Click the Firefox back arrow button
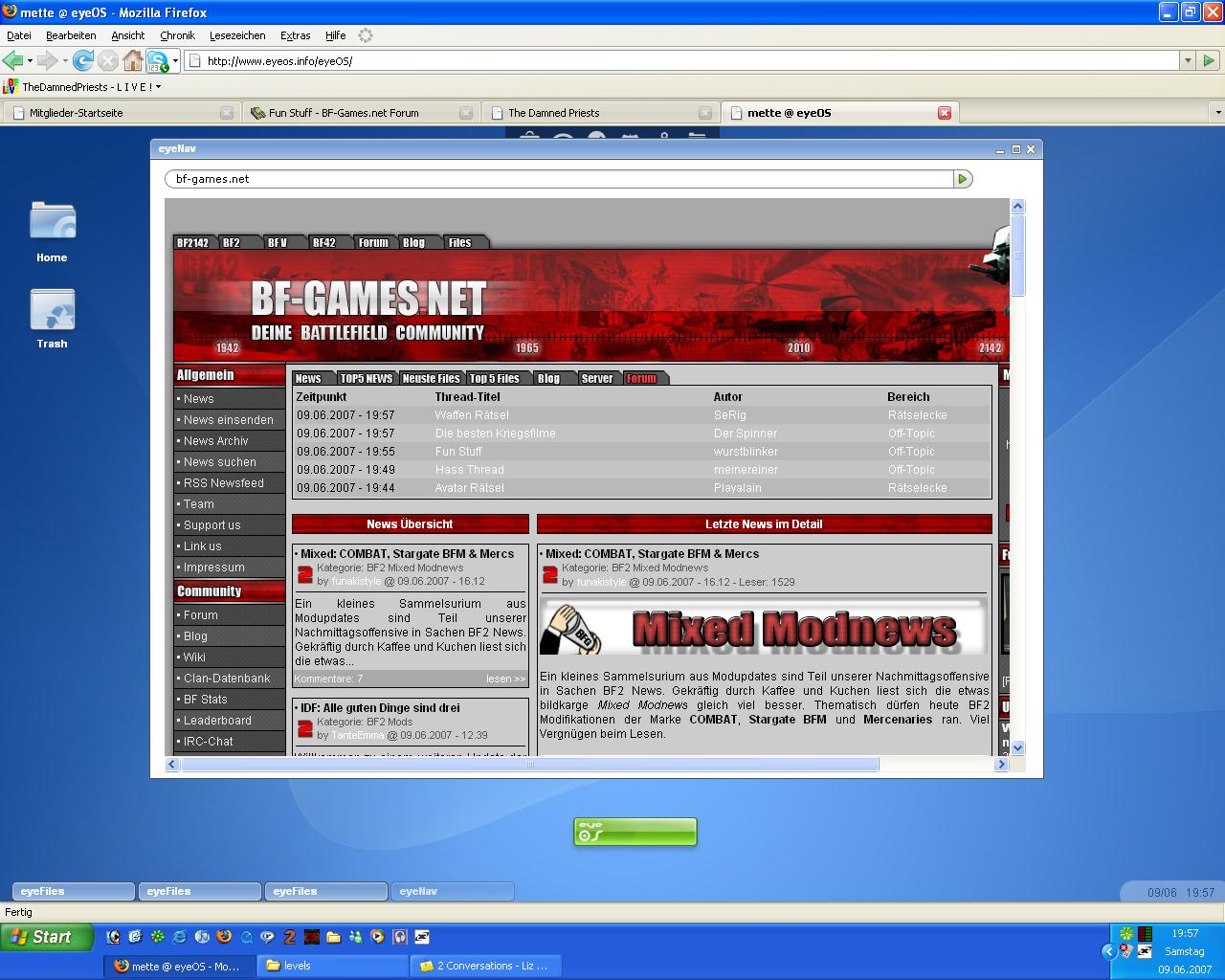Screen dimensions: 1225x980 click(x=13, y=60)
